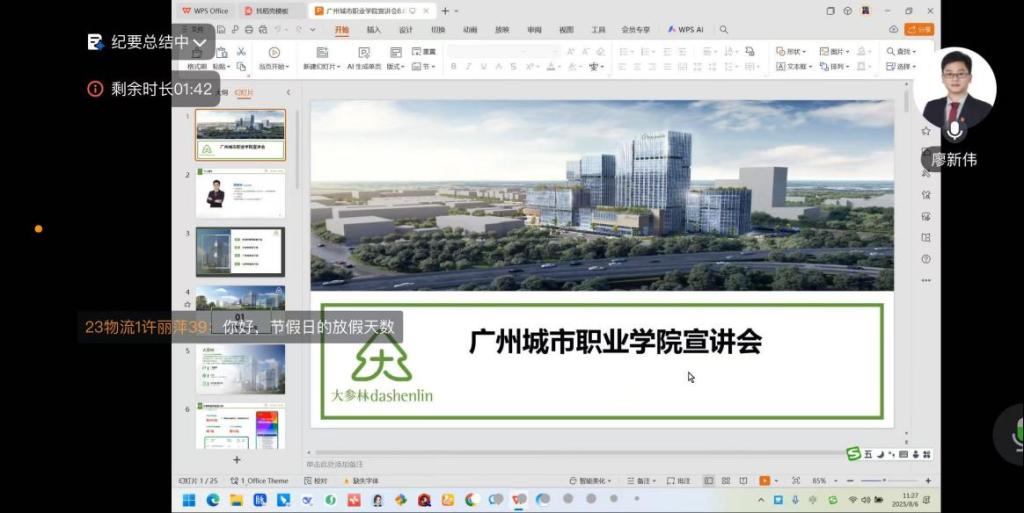
Task: Open the 工具 (Tools) ribbon tab
Action: 598,30
